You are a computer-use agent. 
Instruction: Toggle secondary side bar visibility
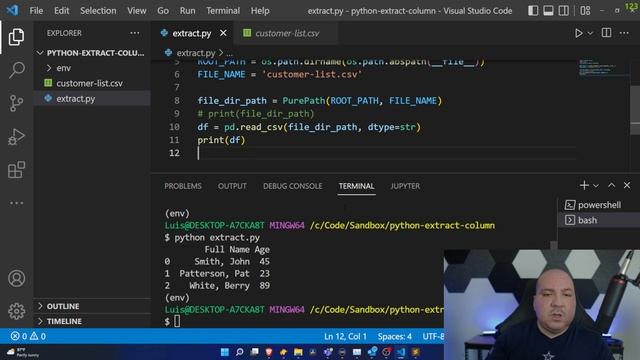click(x=564, y=11)
